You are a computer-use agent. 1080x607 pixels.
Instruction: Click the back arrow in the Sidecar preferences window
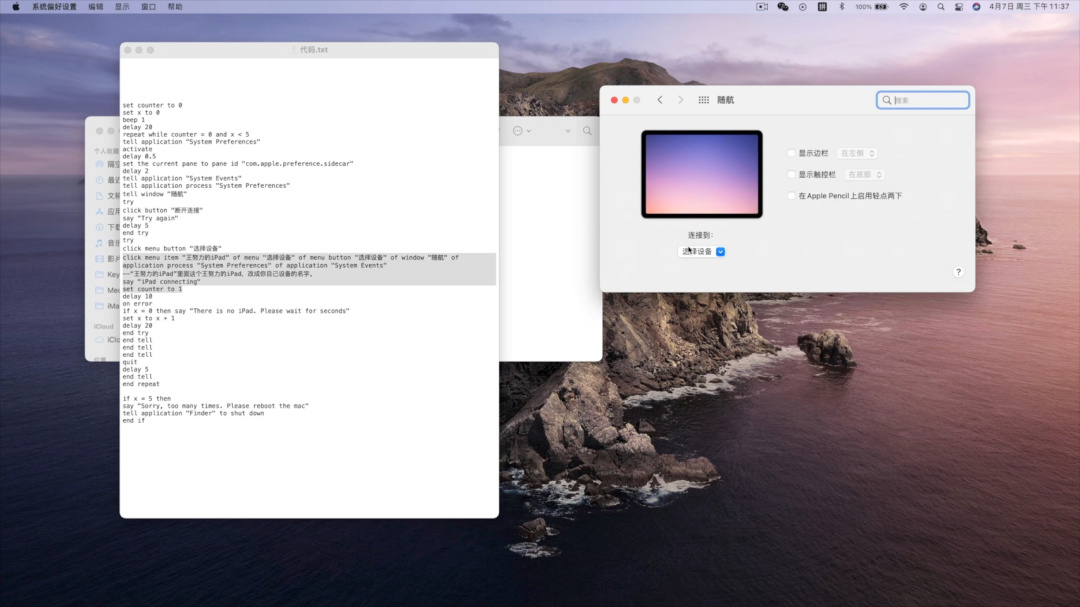point(660,100)
